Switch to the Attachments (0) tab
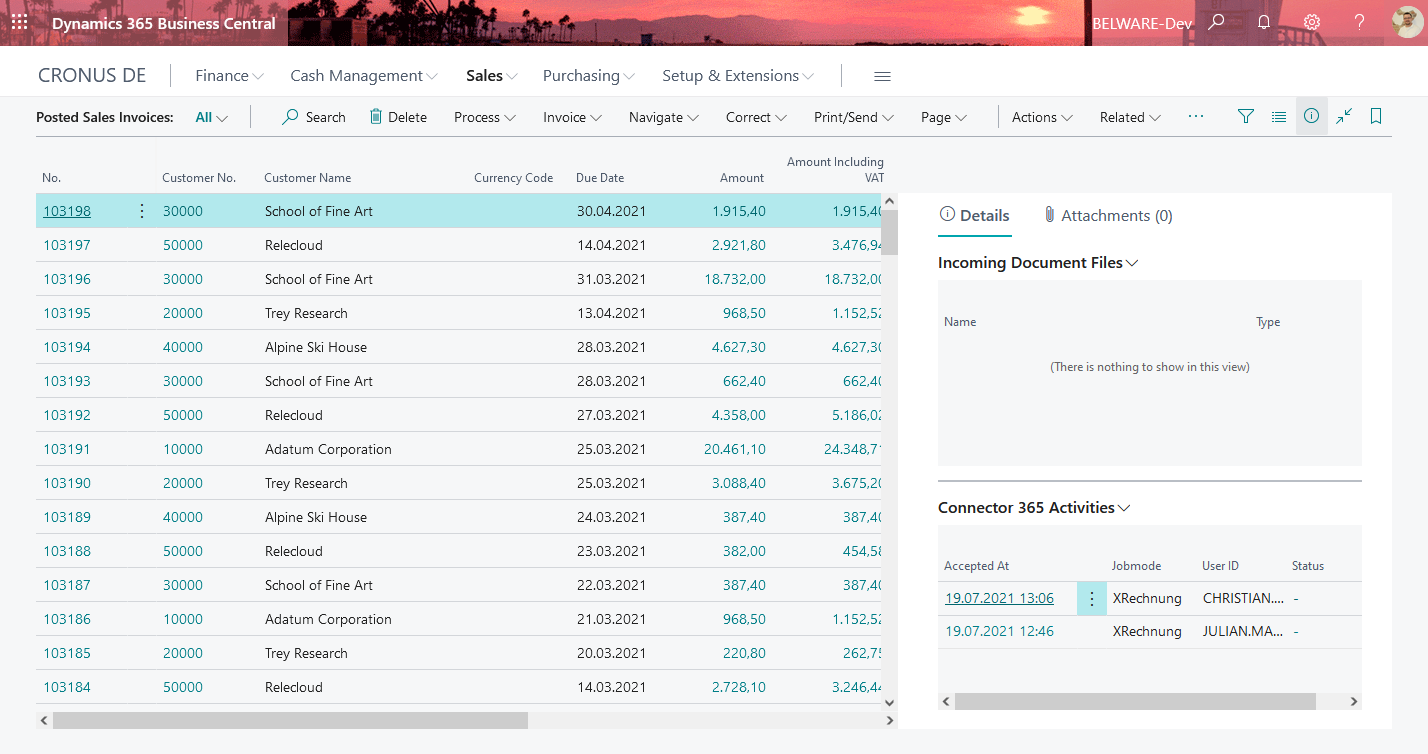The height and width of the screenshot is (754, 1428). (1108, 215)
